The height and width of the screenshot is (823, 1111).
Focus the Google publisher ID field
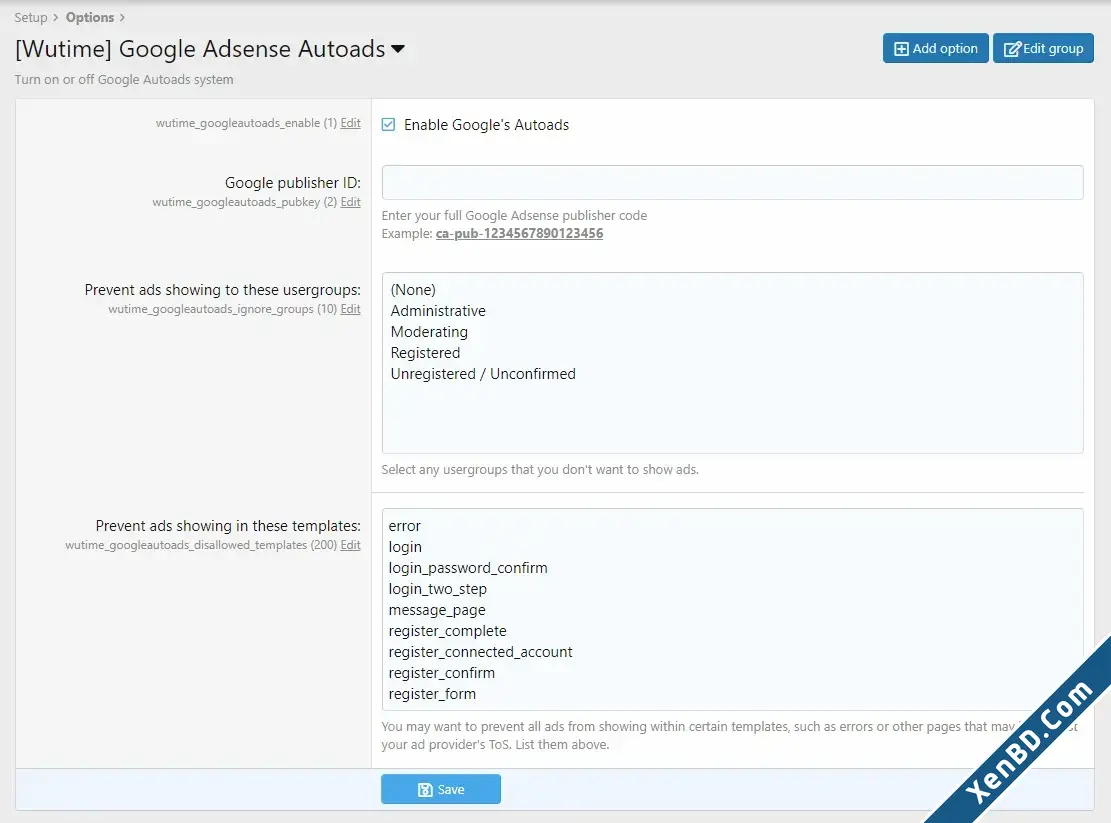click(732, 183)
